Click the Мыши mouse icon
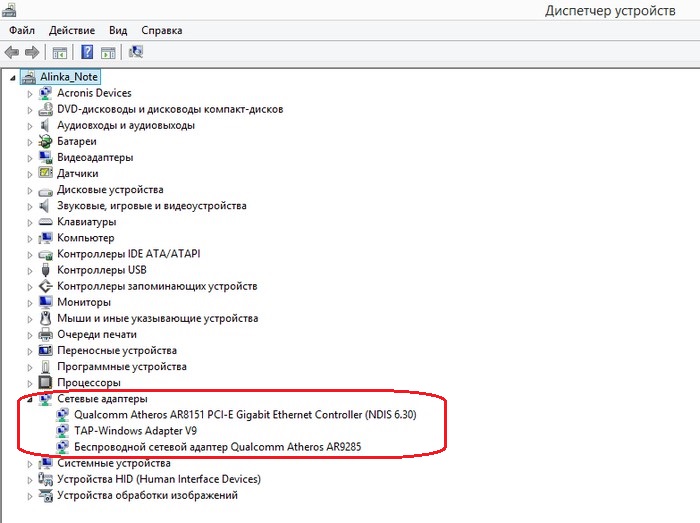Image resolution: width=700 pixels, height=523 pixels. coord(45,318)
